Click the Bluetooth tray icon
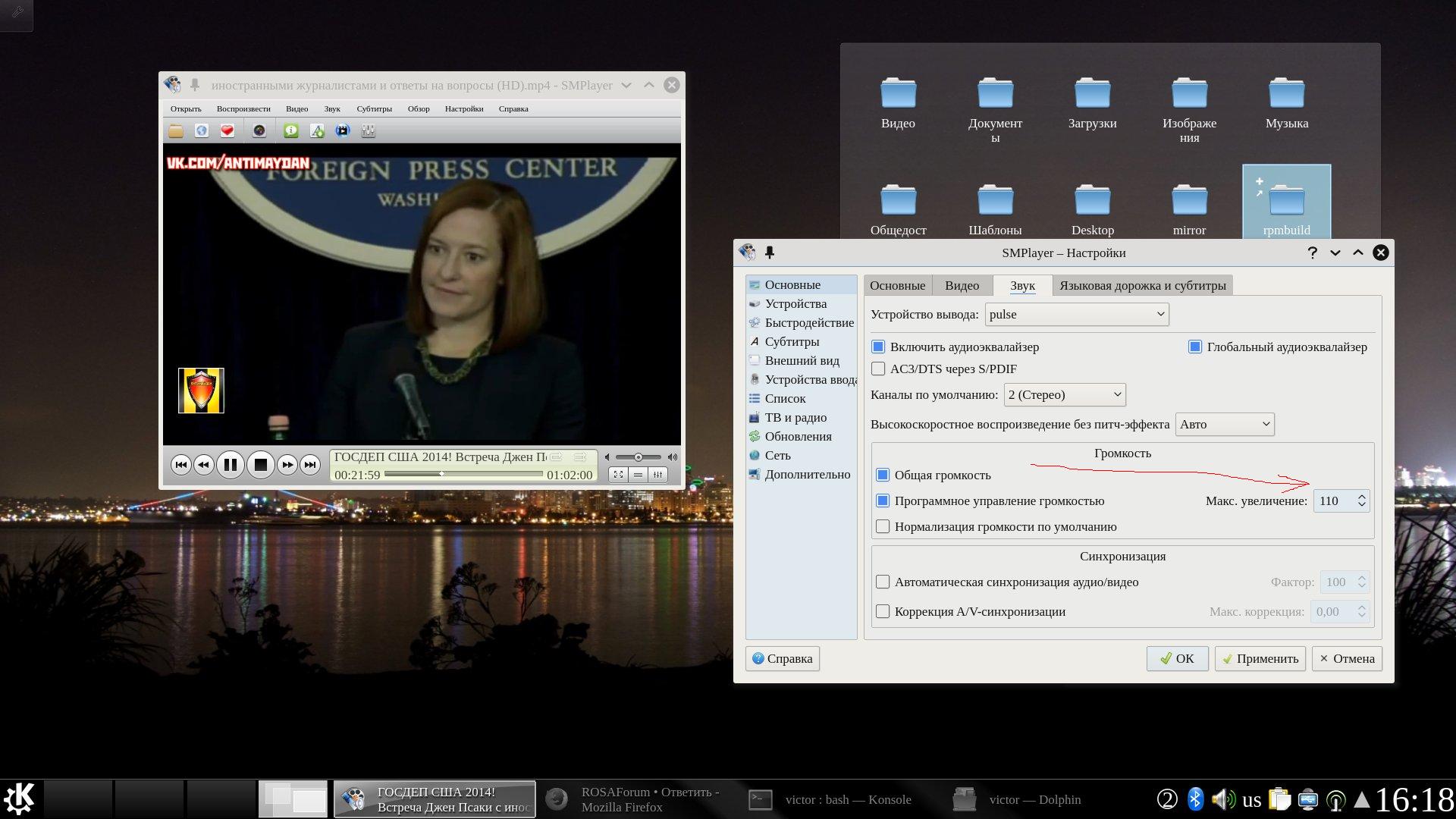The image size is (1456, 819). coord(1195,799)
